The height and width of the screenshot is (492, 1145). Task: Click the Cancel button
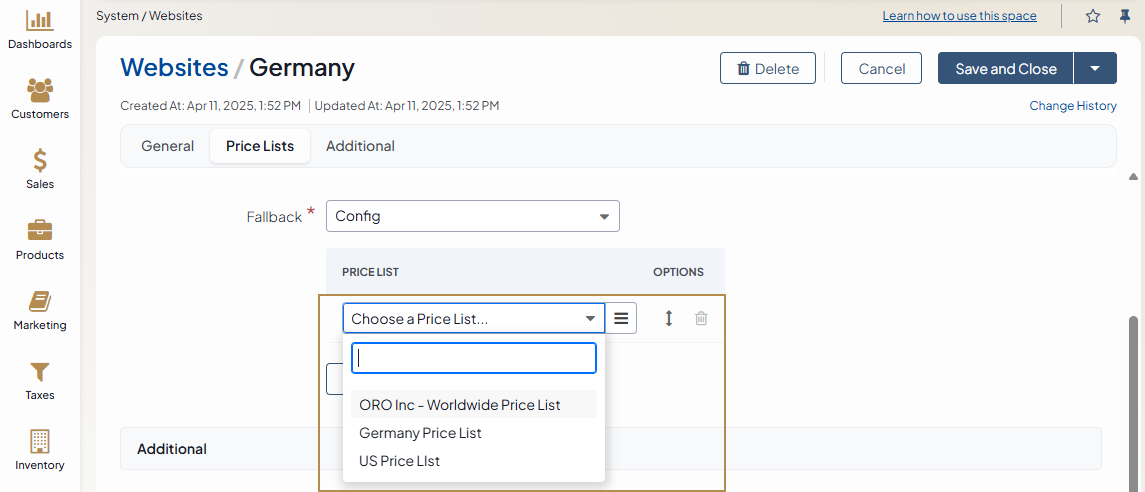(x=881, y=69)
